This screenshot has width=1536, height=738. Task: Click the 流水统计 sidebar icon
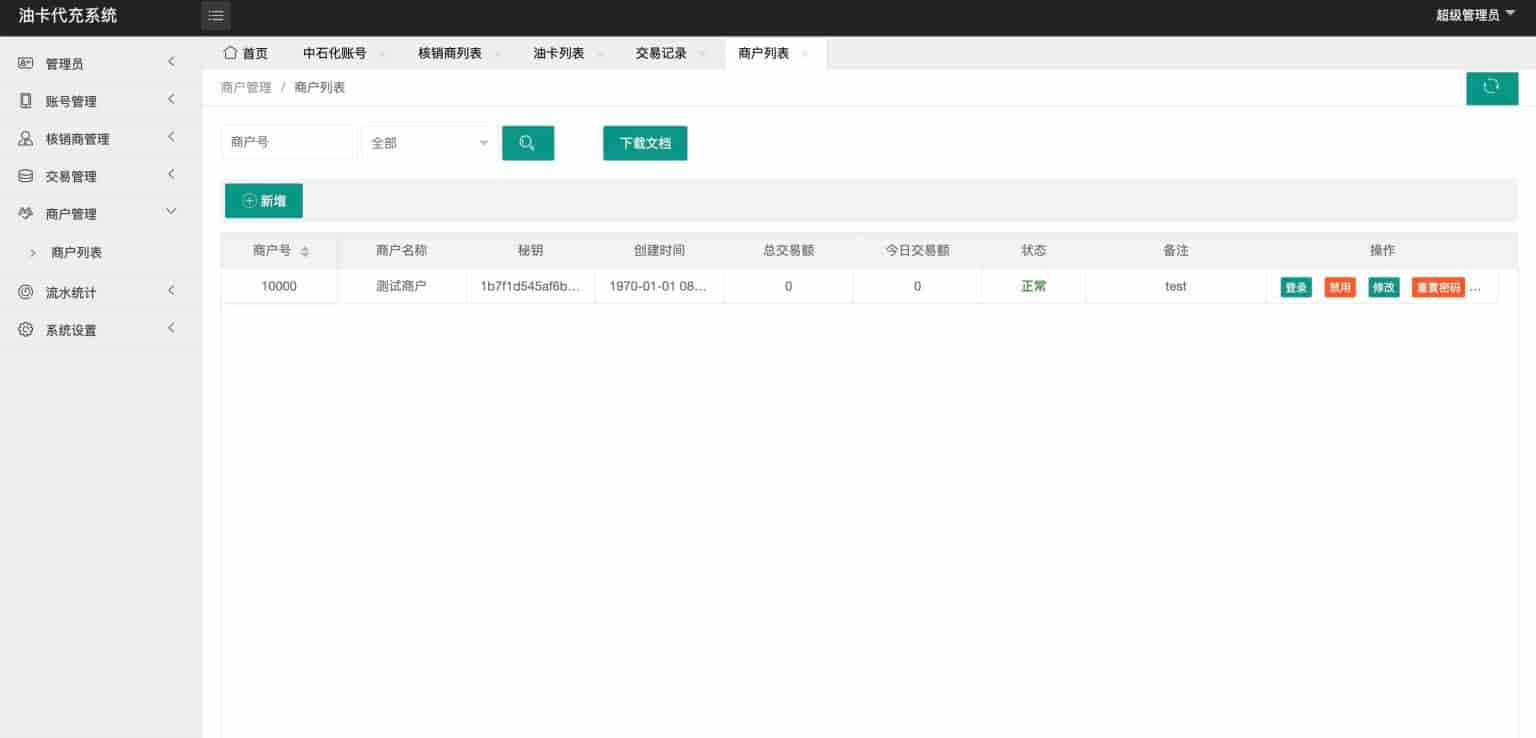tap(26, 292)
